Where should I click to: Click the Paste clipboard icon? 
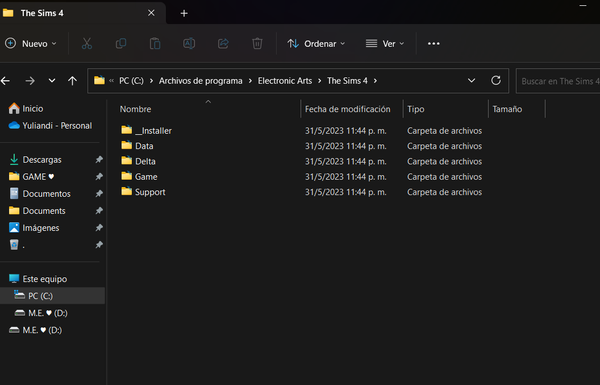click(x=155, y=44)
